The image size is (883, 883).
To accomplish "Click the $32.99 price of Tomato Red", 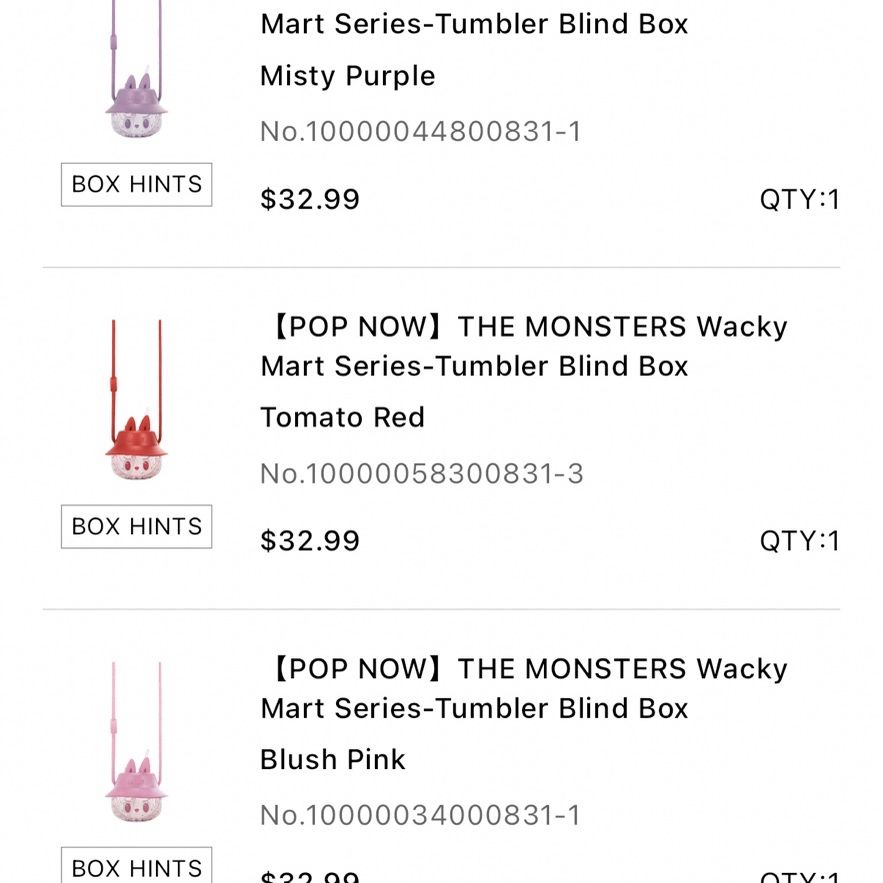I will coord(310,541).
